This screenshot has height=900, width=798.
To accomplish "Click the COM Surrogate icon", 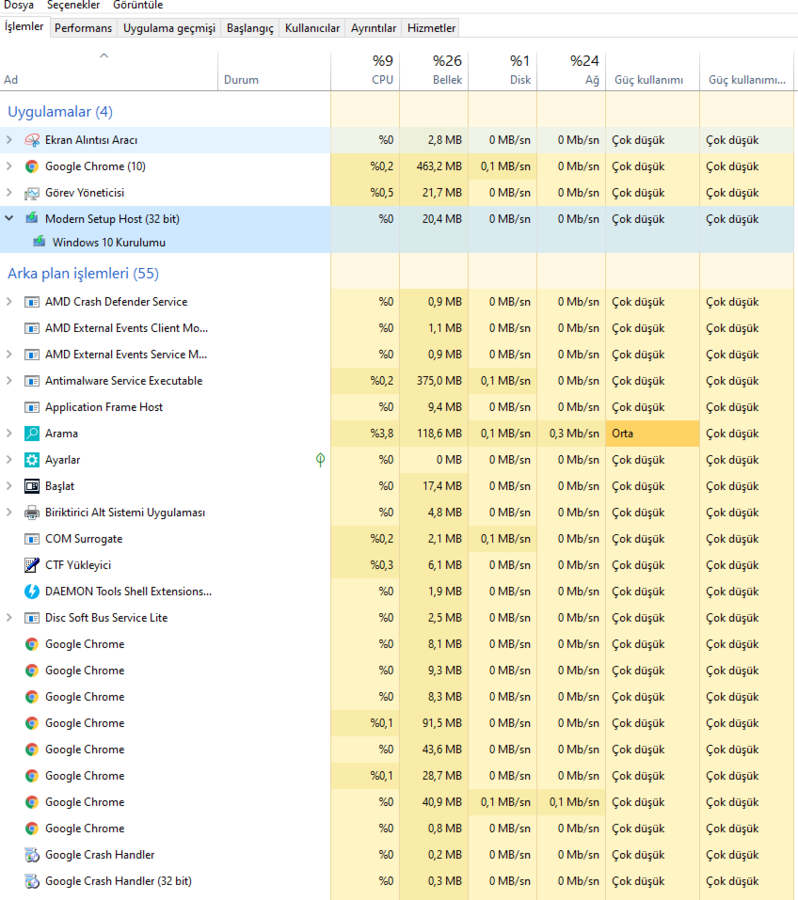I will point(32,539).
